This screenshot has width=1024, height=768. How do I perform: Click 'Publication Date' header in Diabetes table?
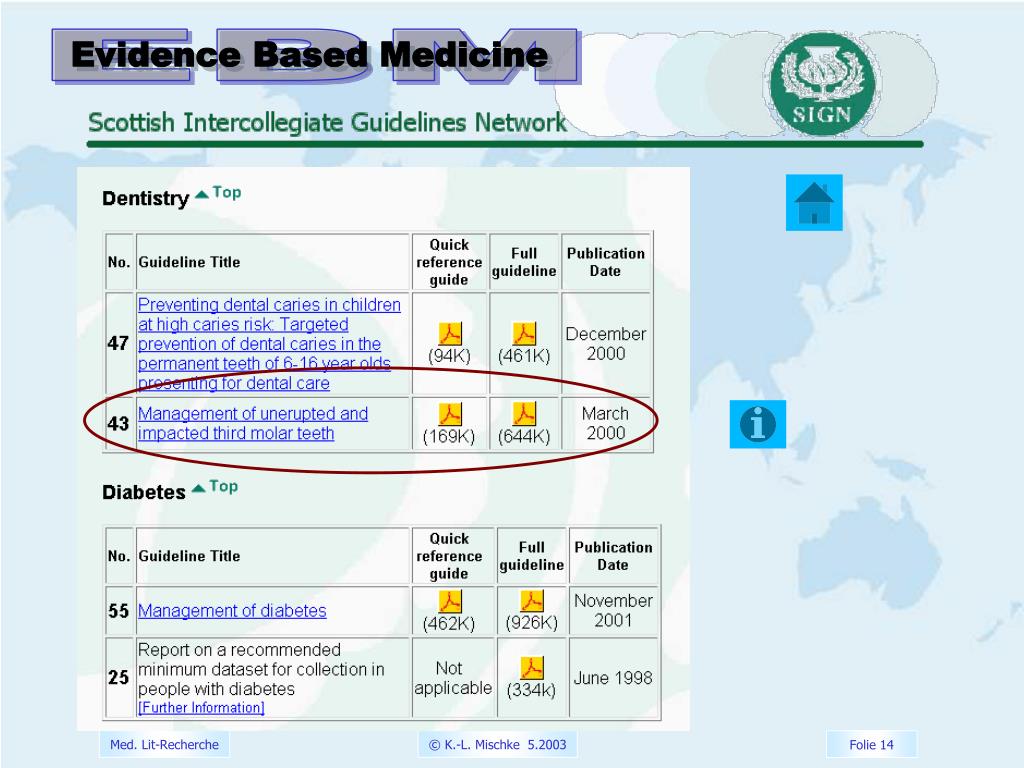(613, 556)
